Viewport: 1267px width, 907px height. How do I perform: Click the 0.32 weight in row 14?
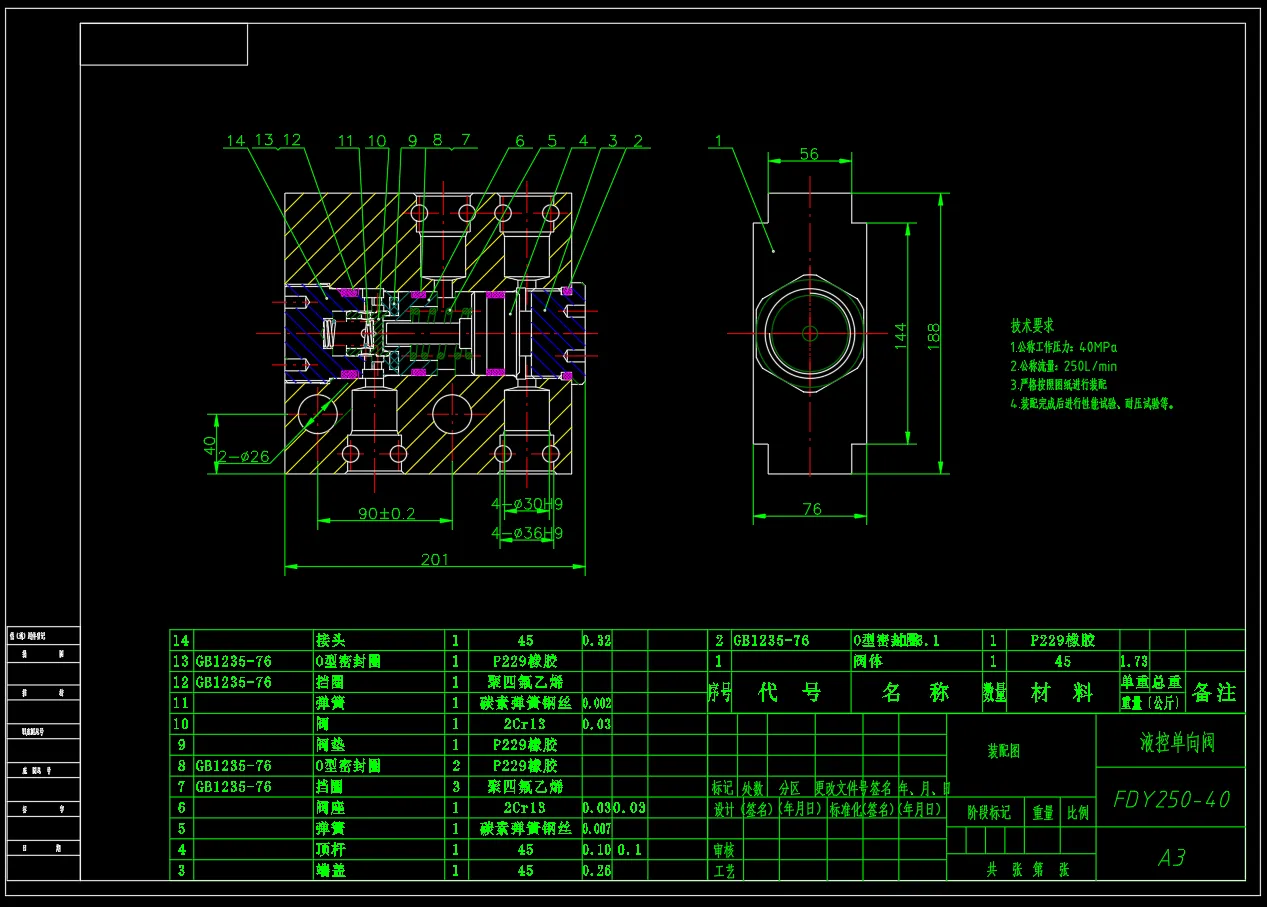pos(596,640)
